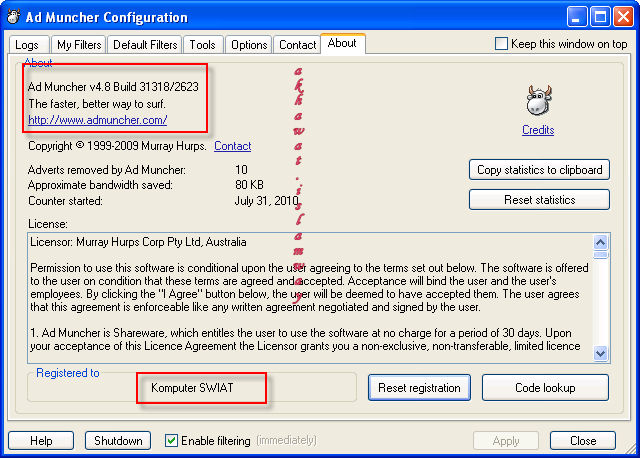Open the My Filters tab
The image size is (640, 458).
click(79, 44)
